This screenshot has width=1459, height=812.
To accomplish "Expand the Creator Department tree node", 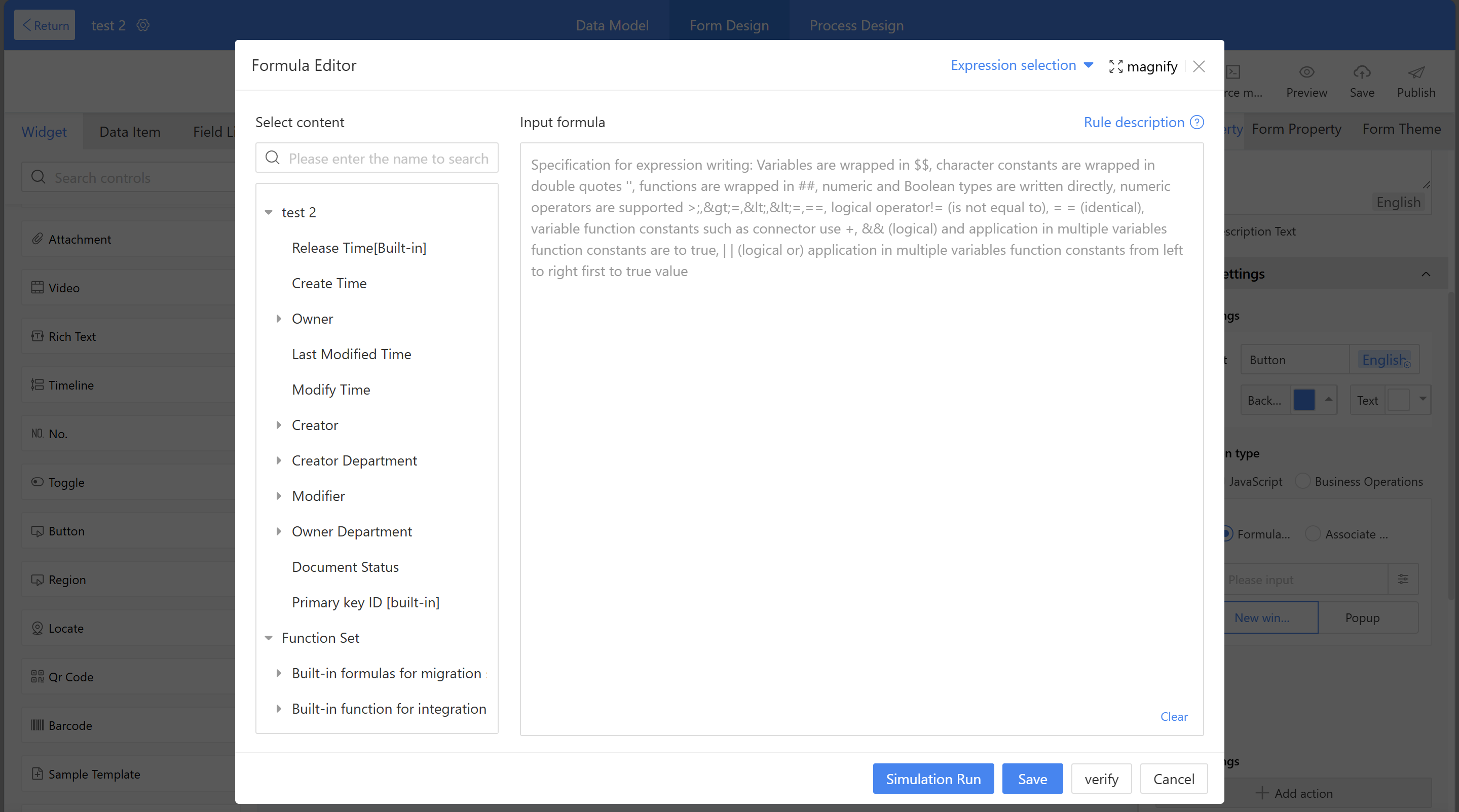I will 279,460.
